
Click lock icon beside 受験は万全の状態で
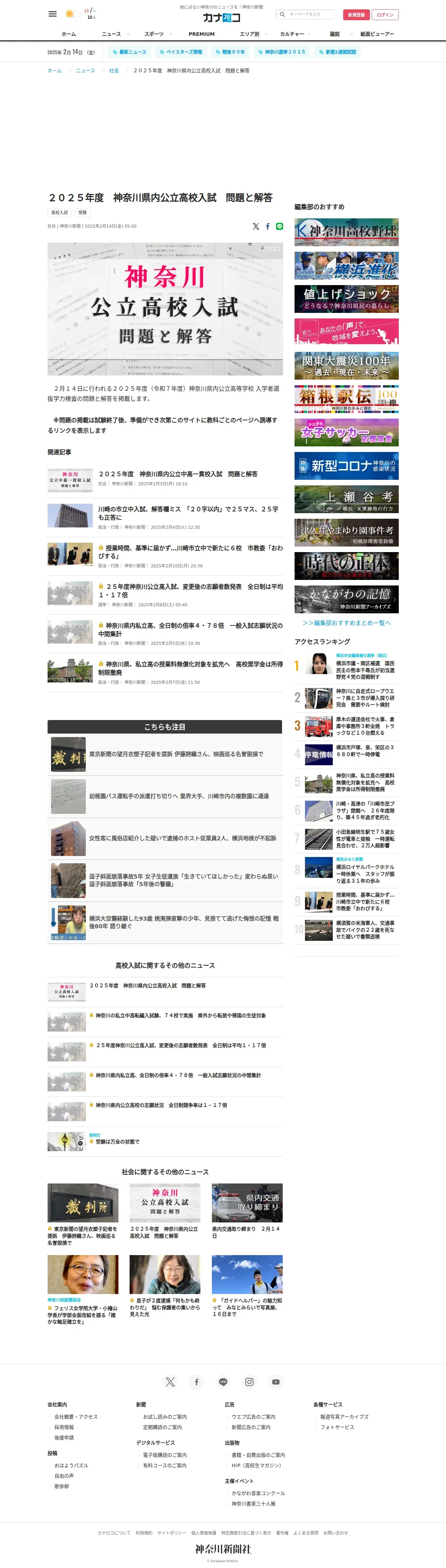[x=91, y=1141]
